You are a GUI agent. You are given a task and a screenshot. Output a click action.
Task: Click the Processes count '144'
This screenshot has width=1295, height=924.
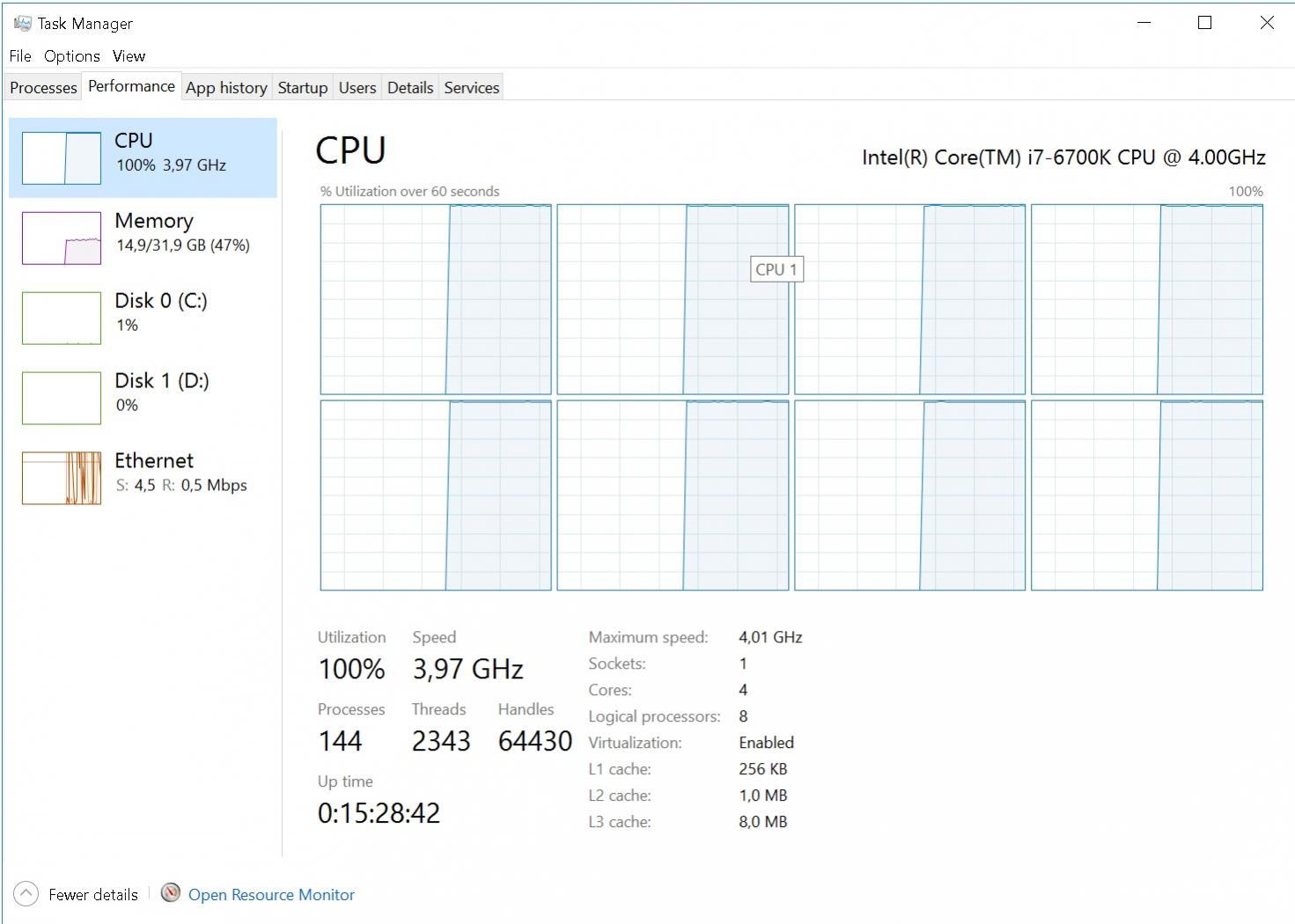[340, 742]
